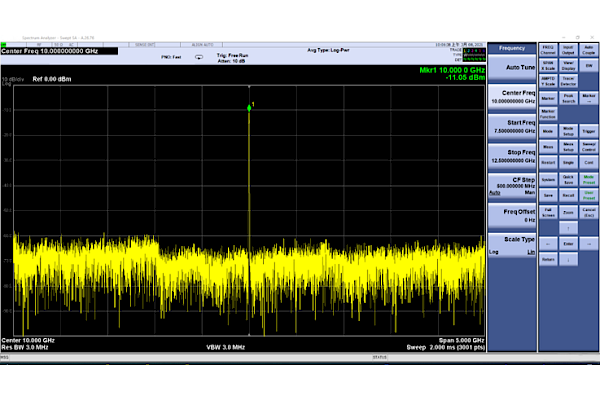Click Sweep 2.000 ms (3001 pts) text
The image size is (600, 400).
click(x=445, y=348)
